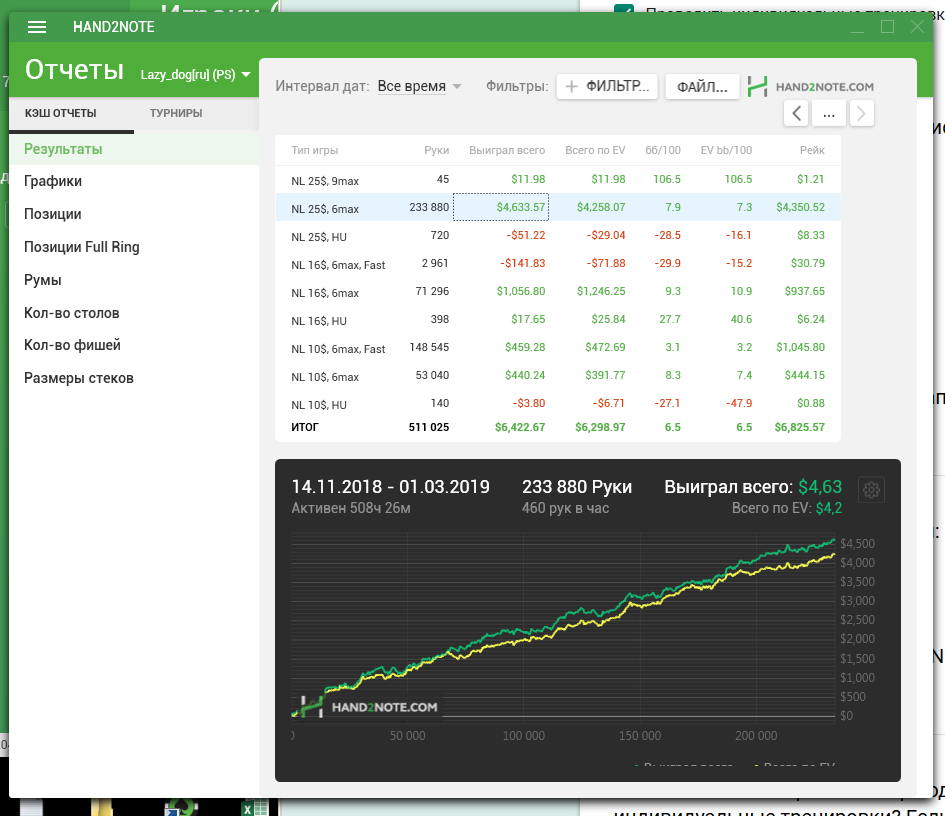Select the КЭШ ОТЧЕТЫ tab
This screenshot has height=816, width=945.
(x=61, y=113)
